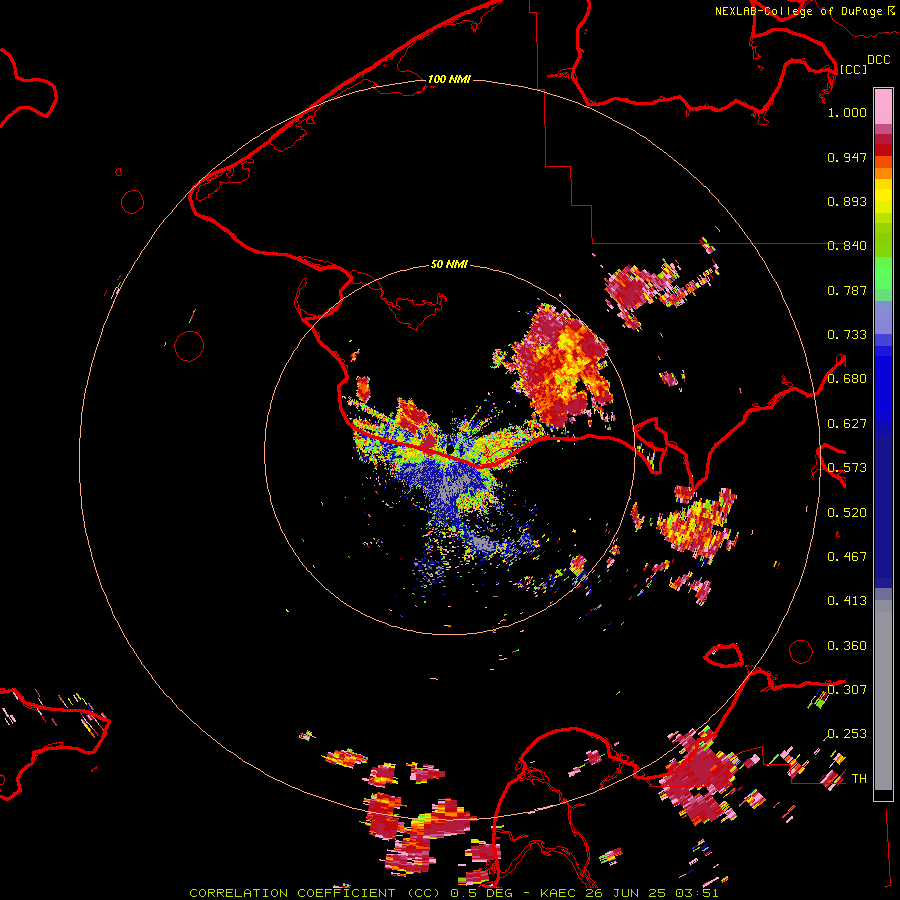The width and height of the screenshot is (900, 900).
Task: Click the 0.520 legend value
Action: [847, 513]
